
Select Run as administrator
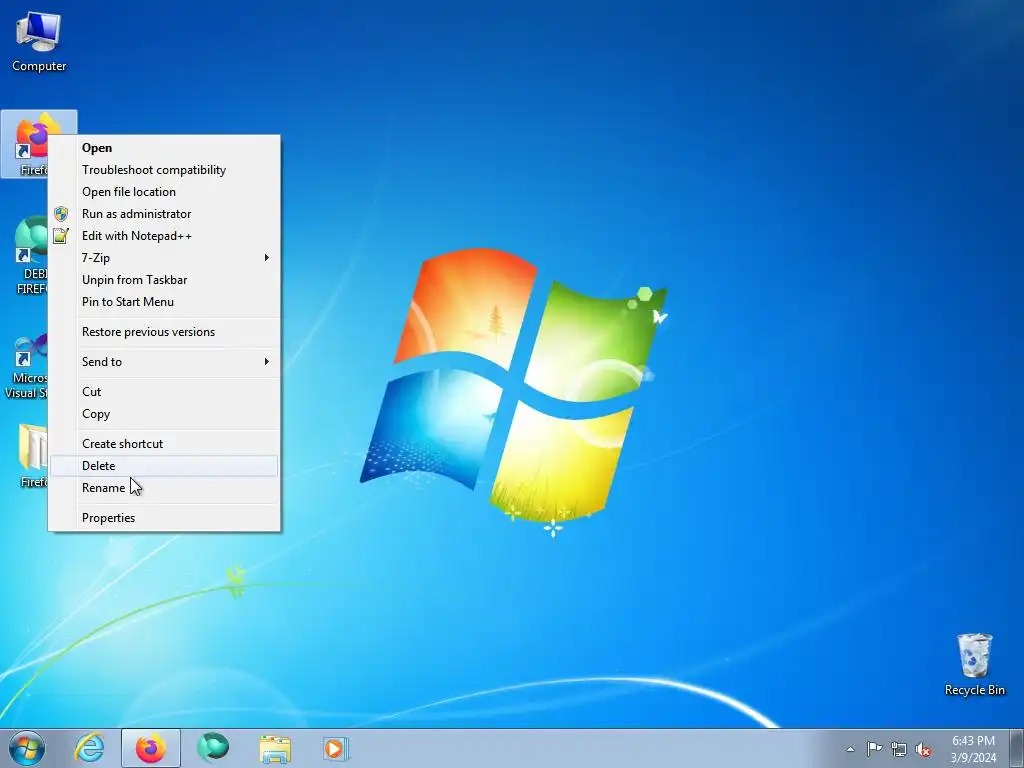pyautogui.click(x=164, y=214)
